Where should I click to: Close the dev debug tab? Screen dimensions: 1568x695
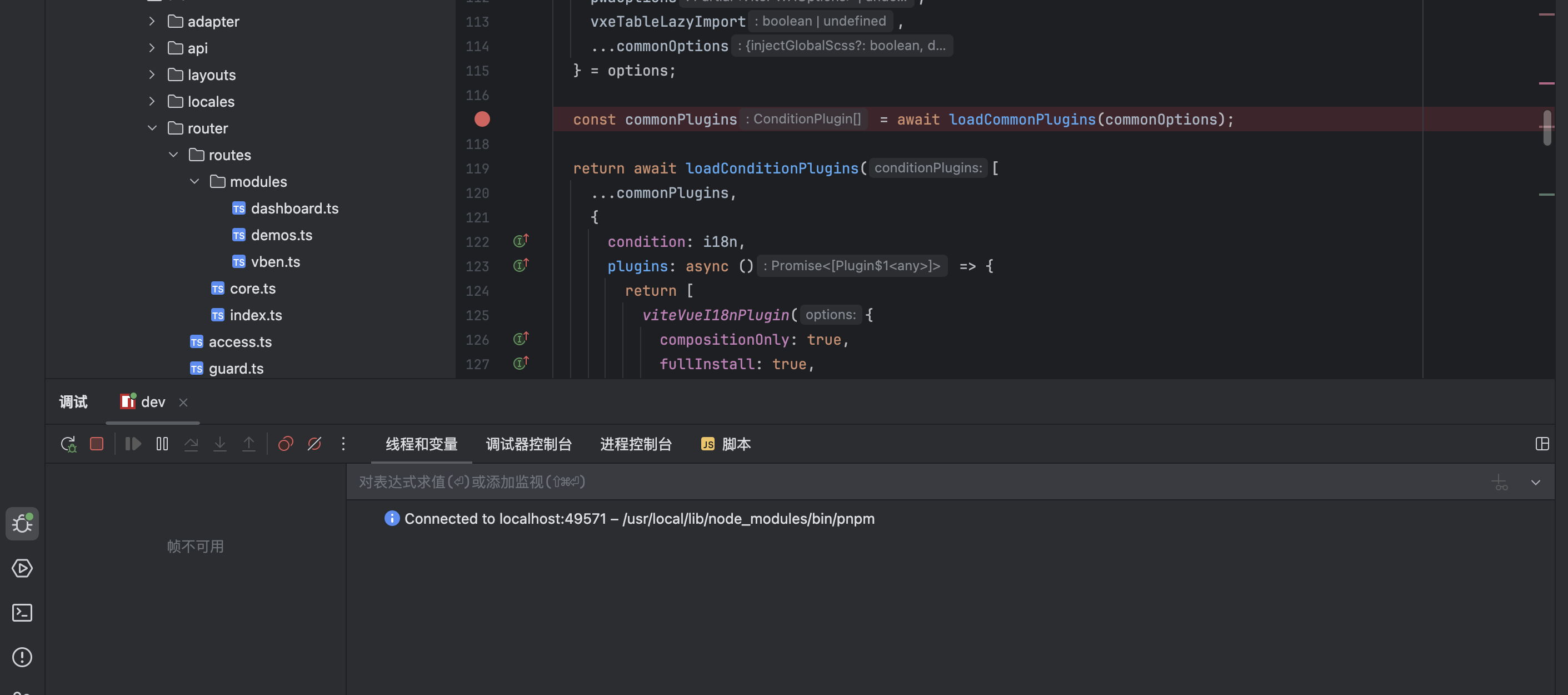183,402
